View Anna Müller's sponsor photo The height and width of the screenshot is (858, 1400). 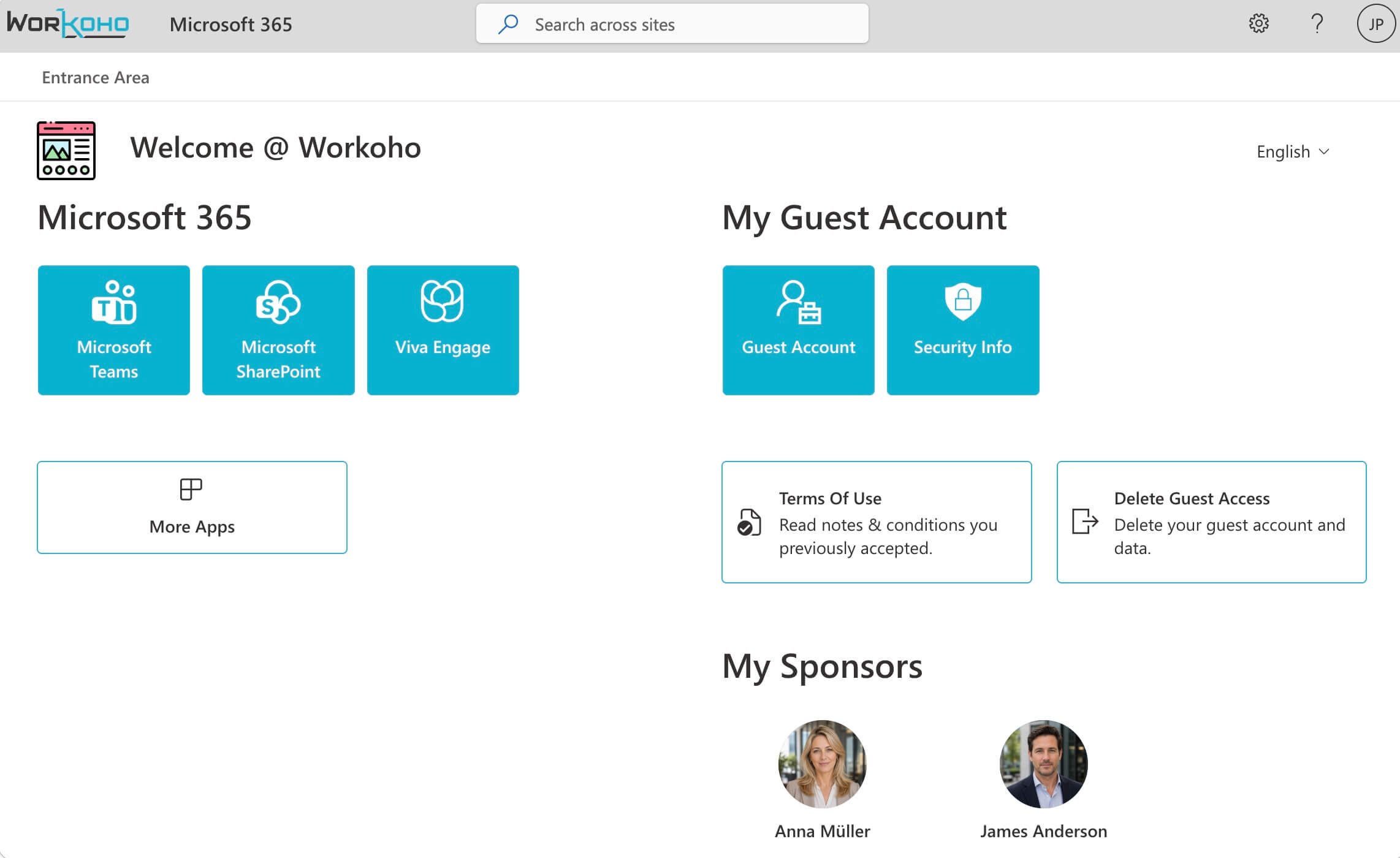(823, 764)
